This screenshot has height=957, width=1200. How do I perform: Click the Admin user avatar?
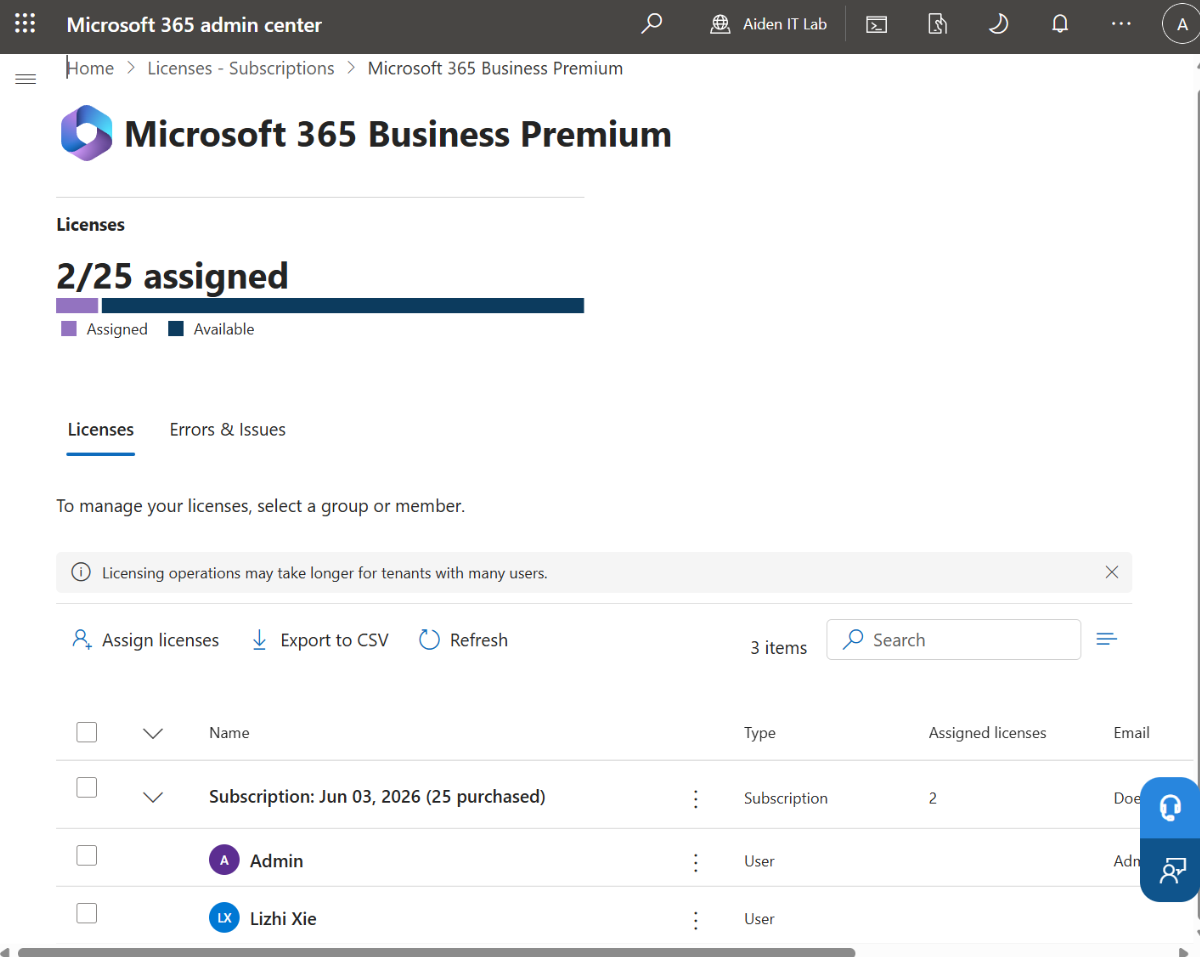point(224,860)
